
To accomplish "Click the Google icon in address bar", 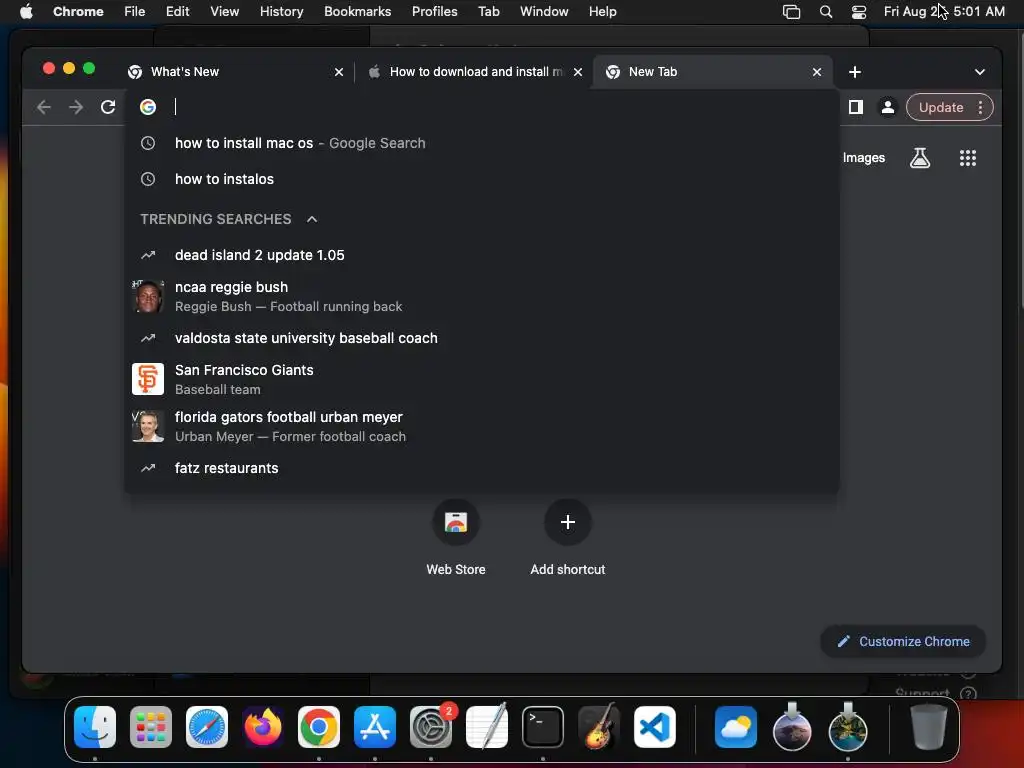I will [148, 107].
